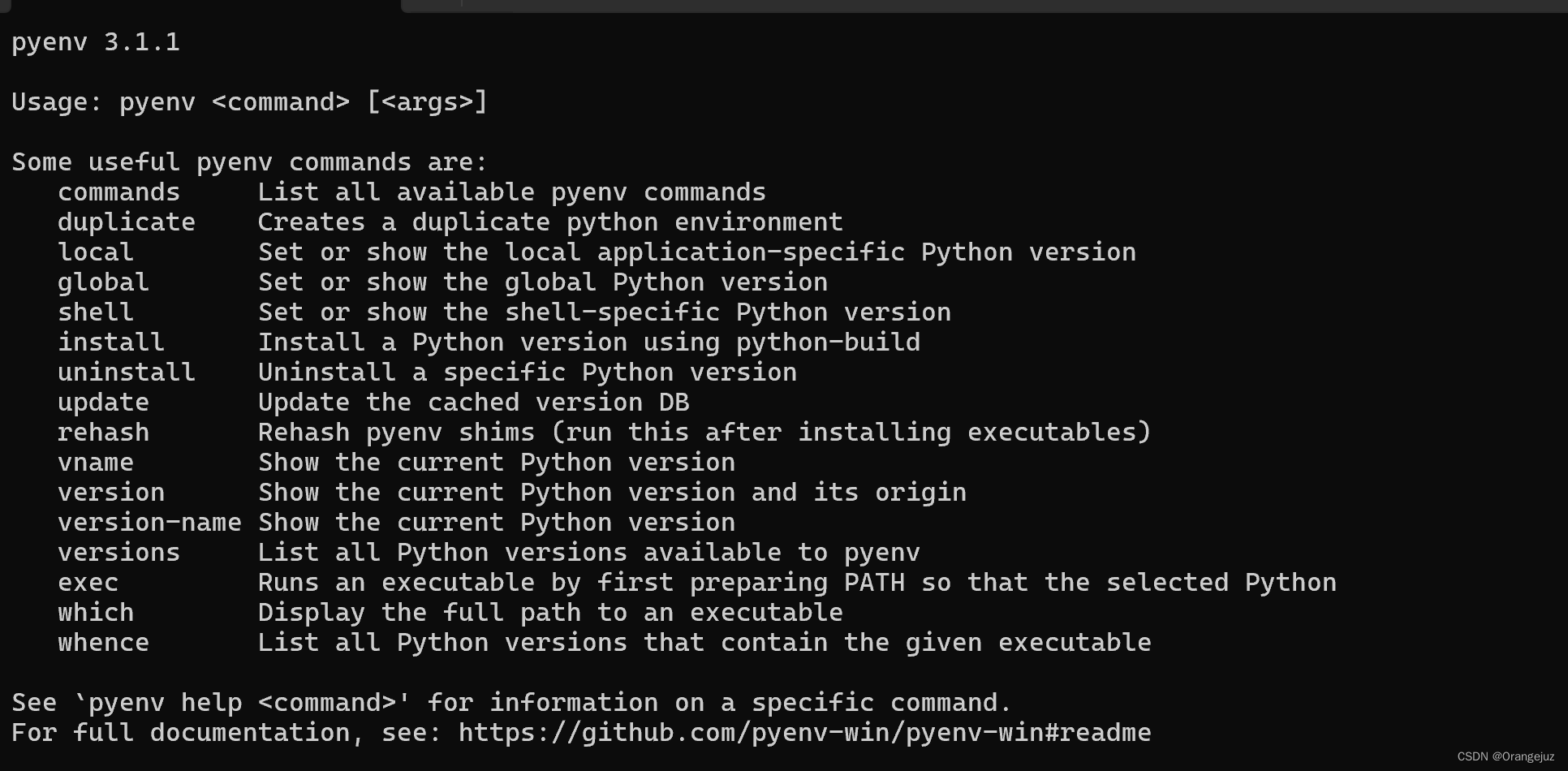This screenshot has height=771, width=1568.
Task: Select the 'duplicate' command word
Action: pyautogui.click(x=127, y=222)
